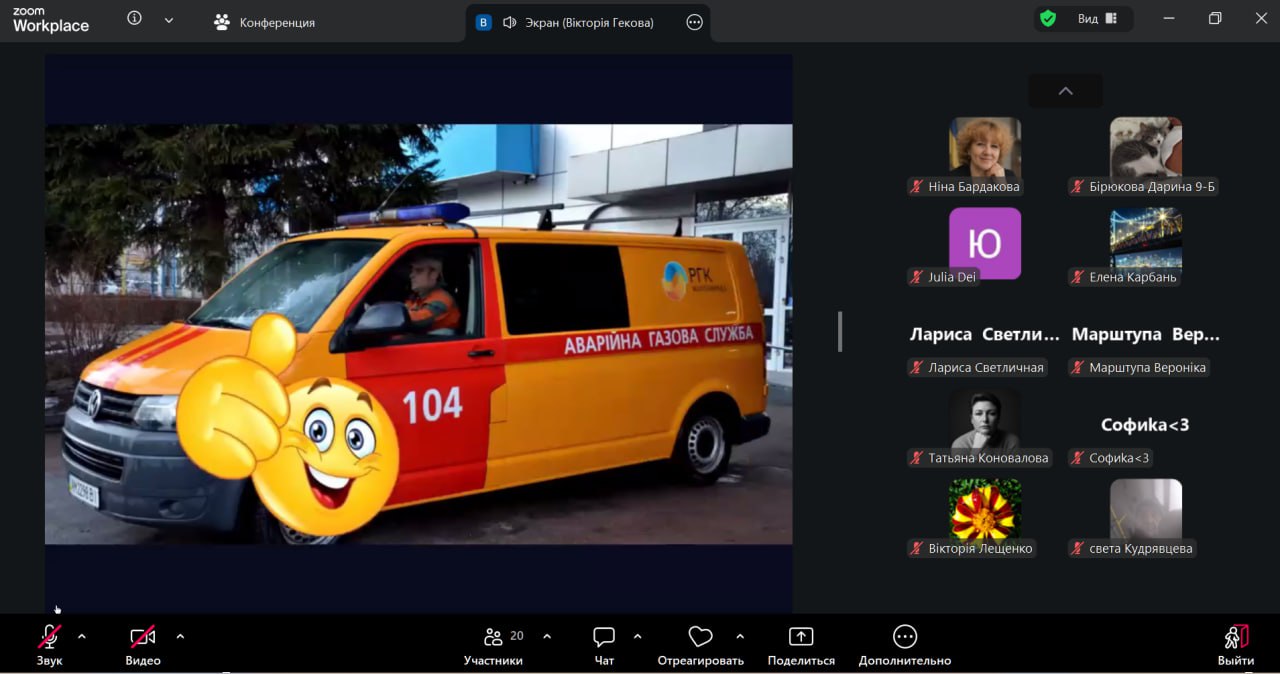
Task: Click the panel divider resize handle
Action: 840,331
